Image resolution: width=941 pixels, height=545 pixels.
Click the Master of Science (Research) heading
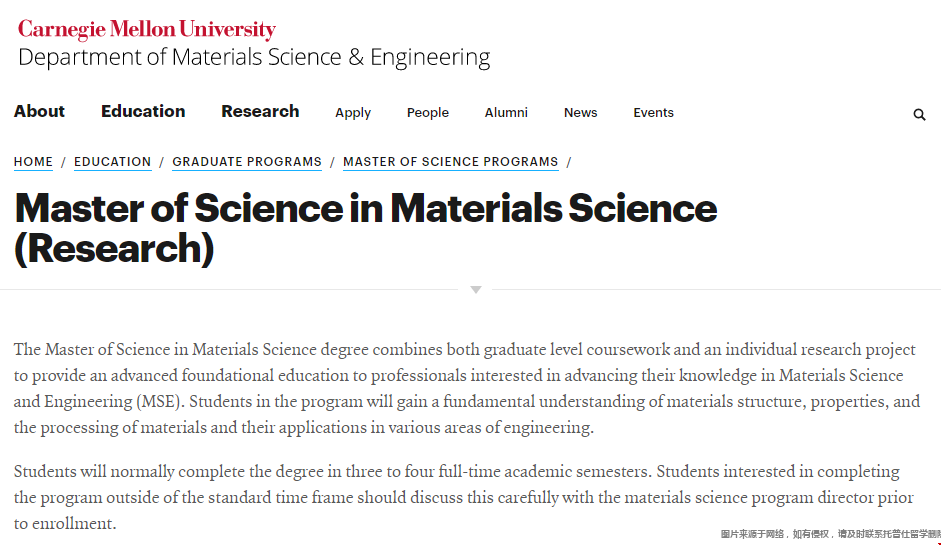(x=365, y=228)
